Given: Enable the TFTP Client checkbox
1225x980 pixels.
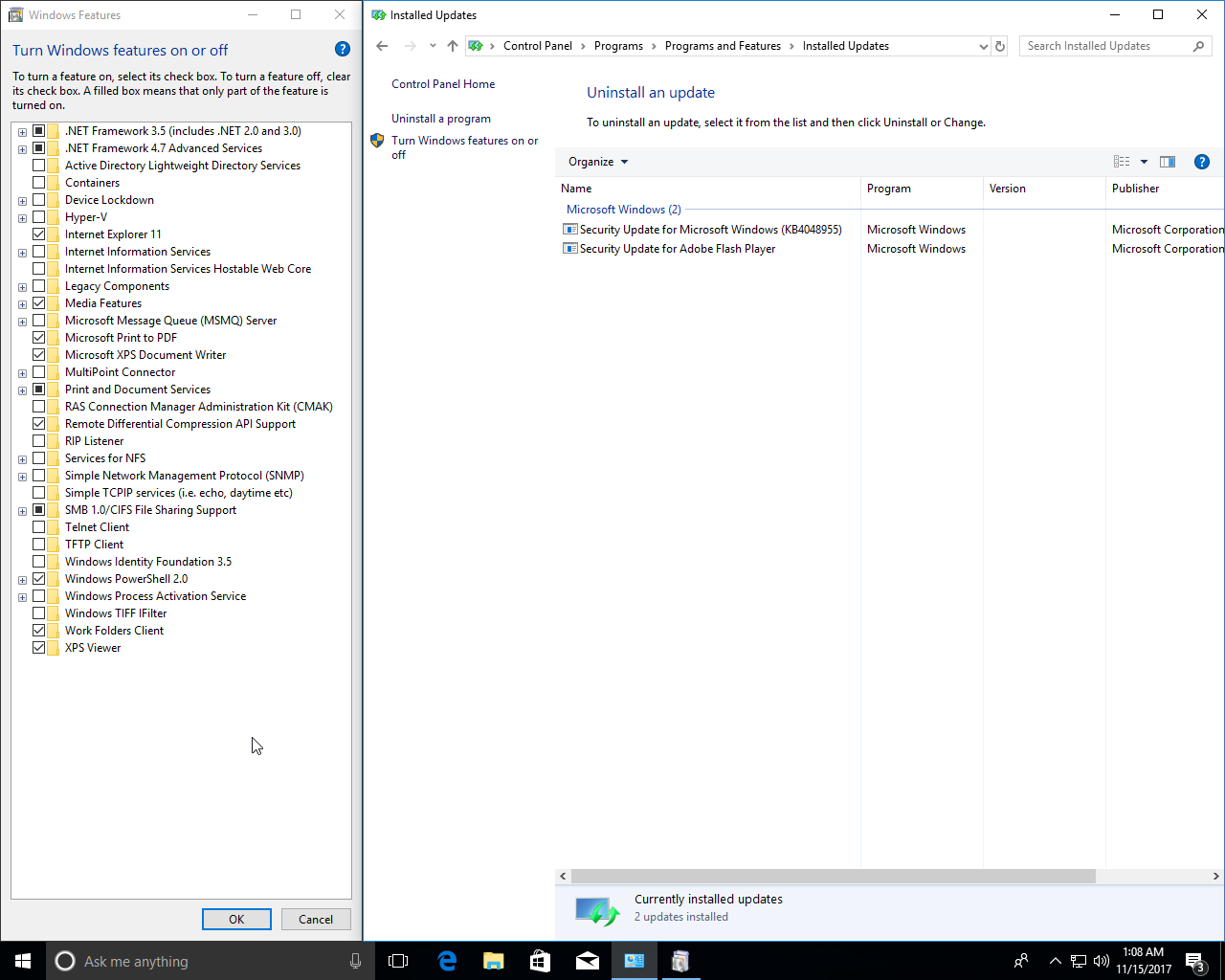Looking at the screenshot, I should coord(39,545).
